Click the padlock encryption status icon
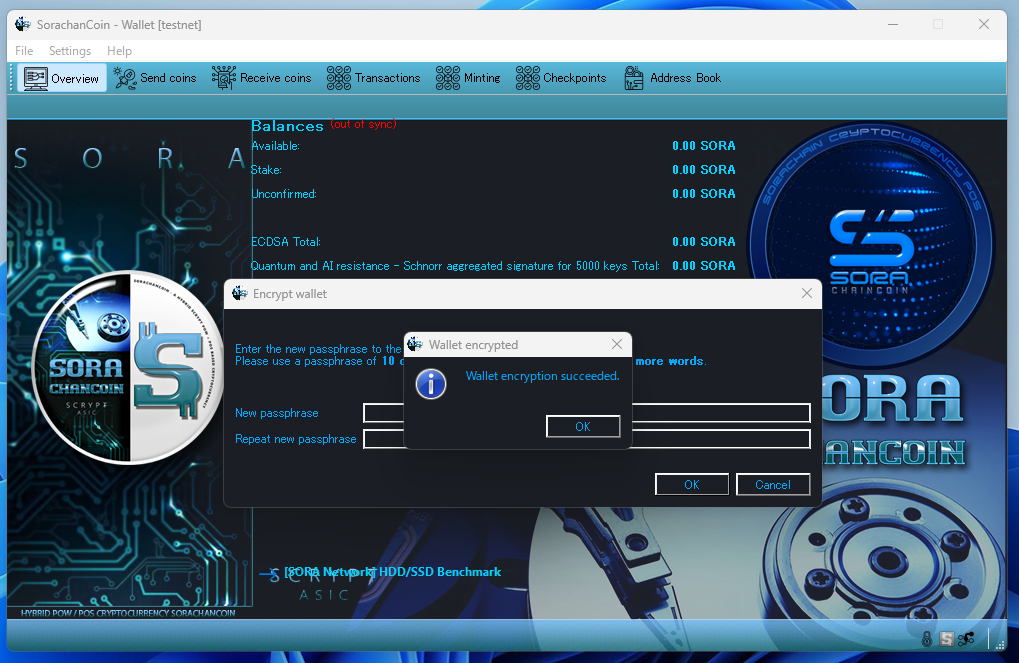Viewport: 1019px width, 663px height. click(927, 639)
